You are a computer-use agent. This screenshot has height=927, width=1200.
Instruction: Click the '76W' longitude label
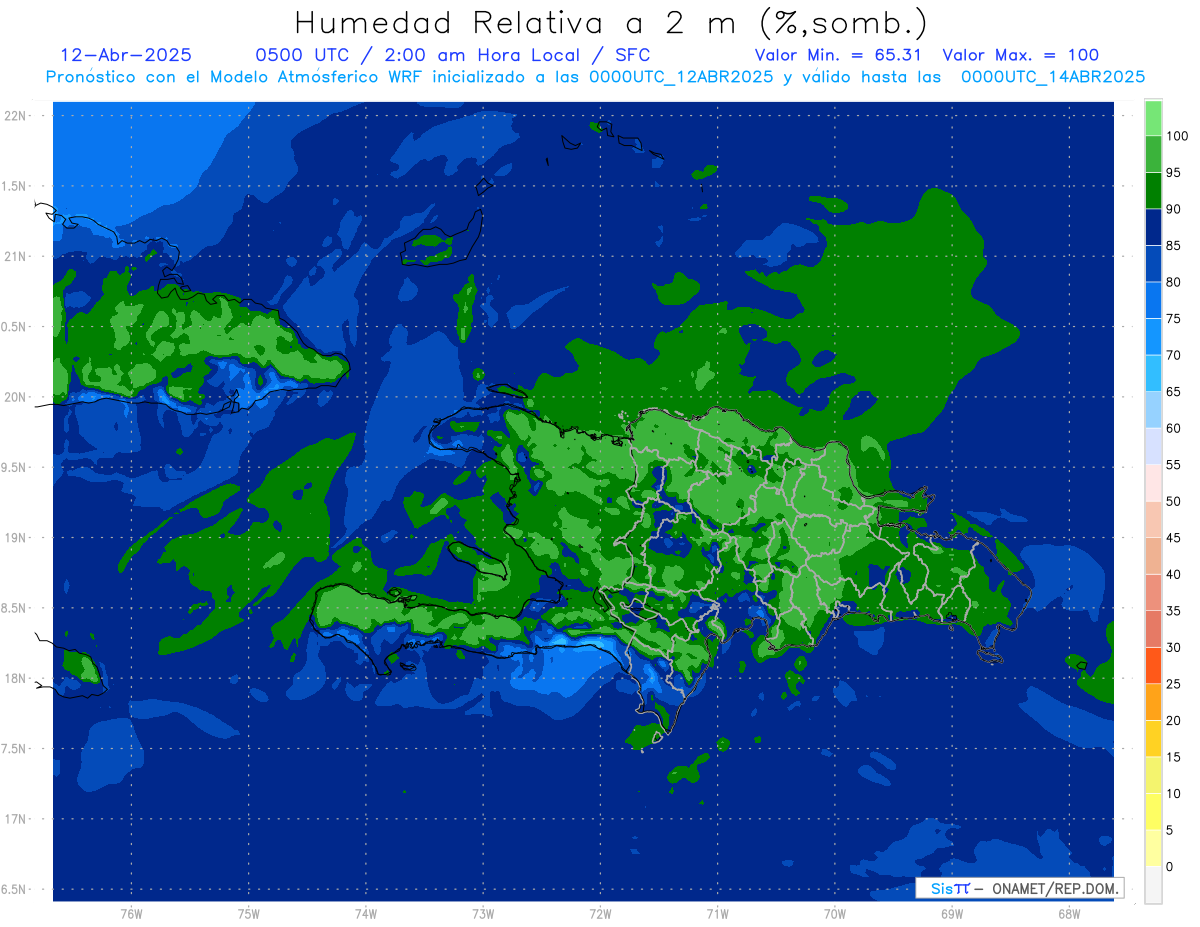(x=131, y=913)
